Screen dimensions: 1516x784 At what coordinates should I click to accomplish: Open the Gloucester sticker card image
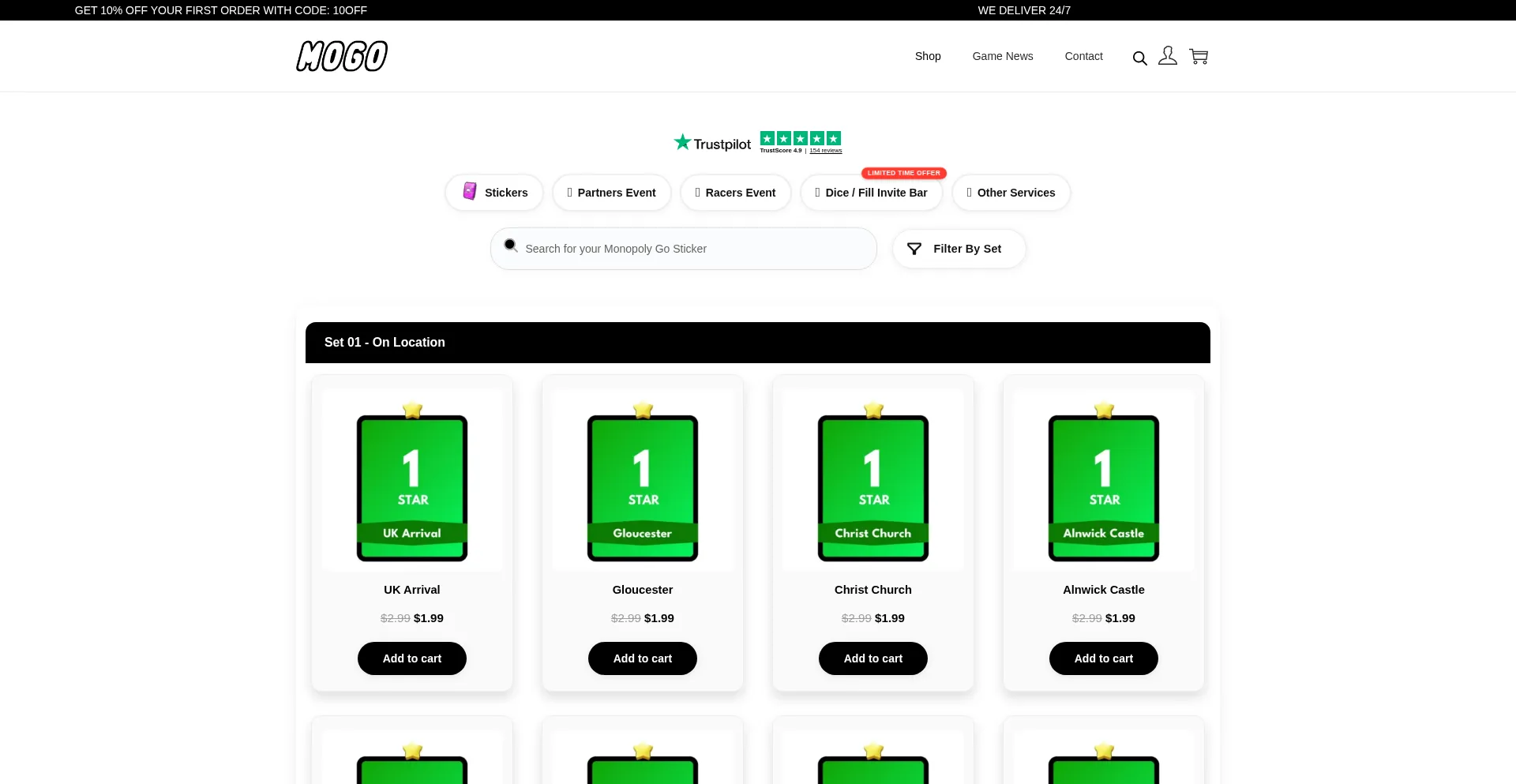(x=643, y=482)
